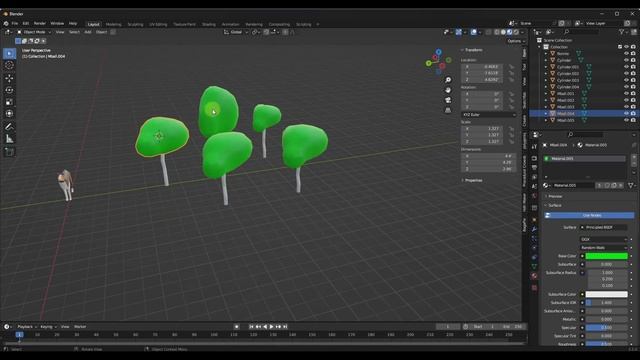Select the Rotate tool
This screenshot has width=640, height=360.
click(x=9, y=90)
